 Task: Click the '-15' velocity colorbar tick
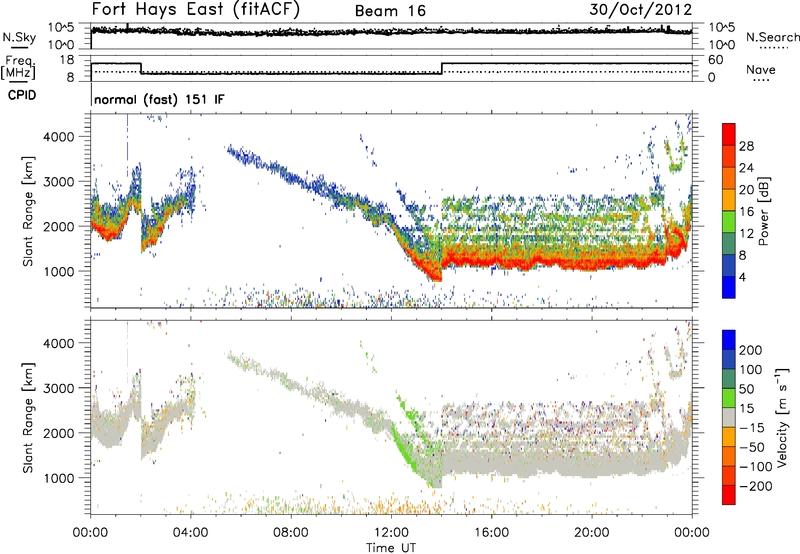[751, 428]
